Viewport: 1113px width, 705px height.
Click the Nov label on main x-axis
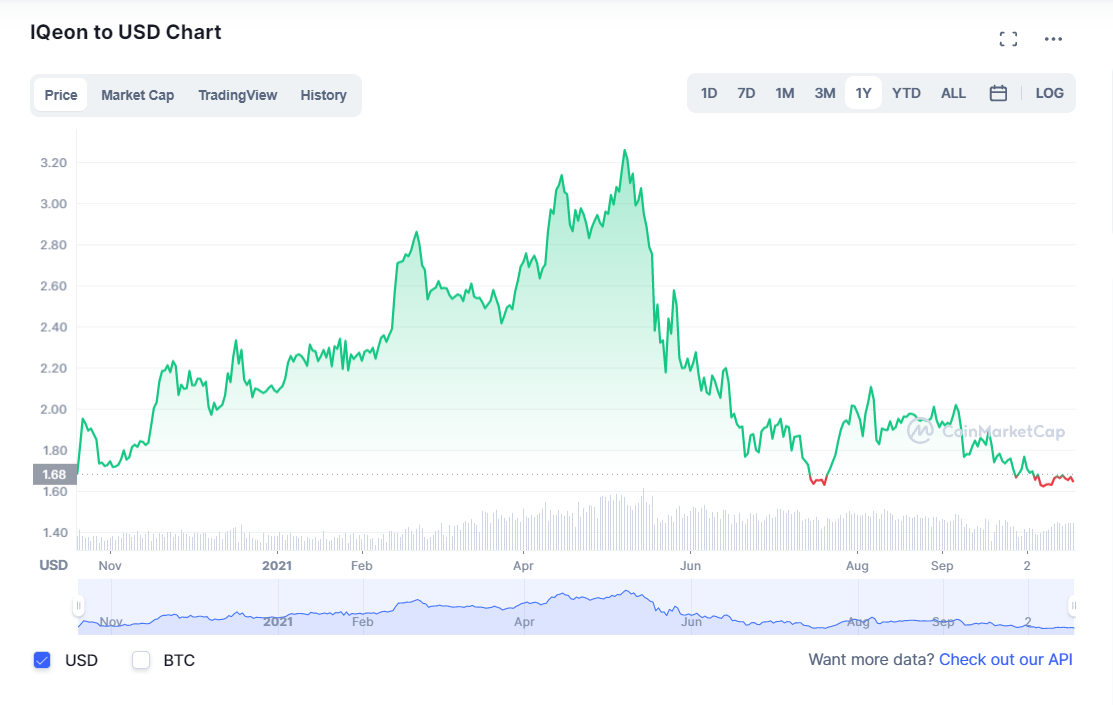point(110,566)
